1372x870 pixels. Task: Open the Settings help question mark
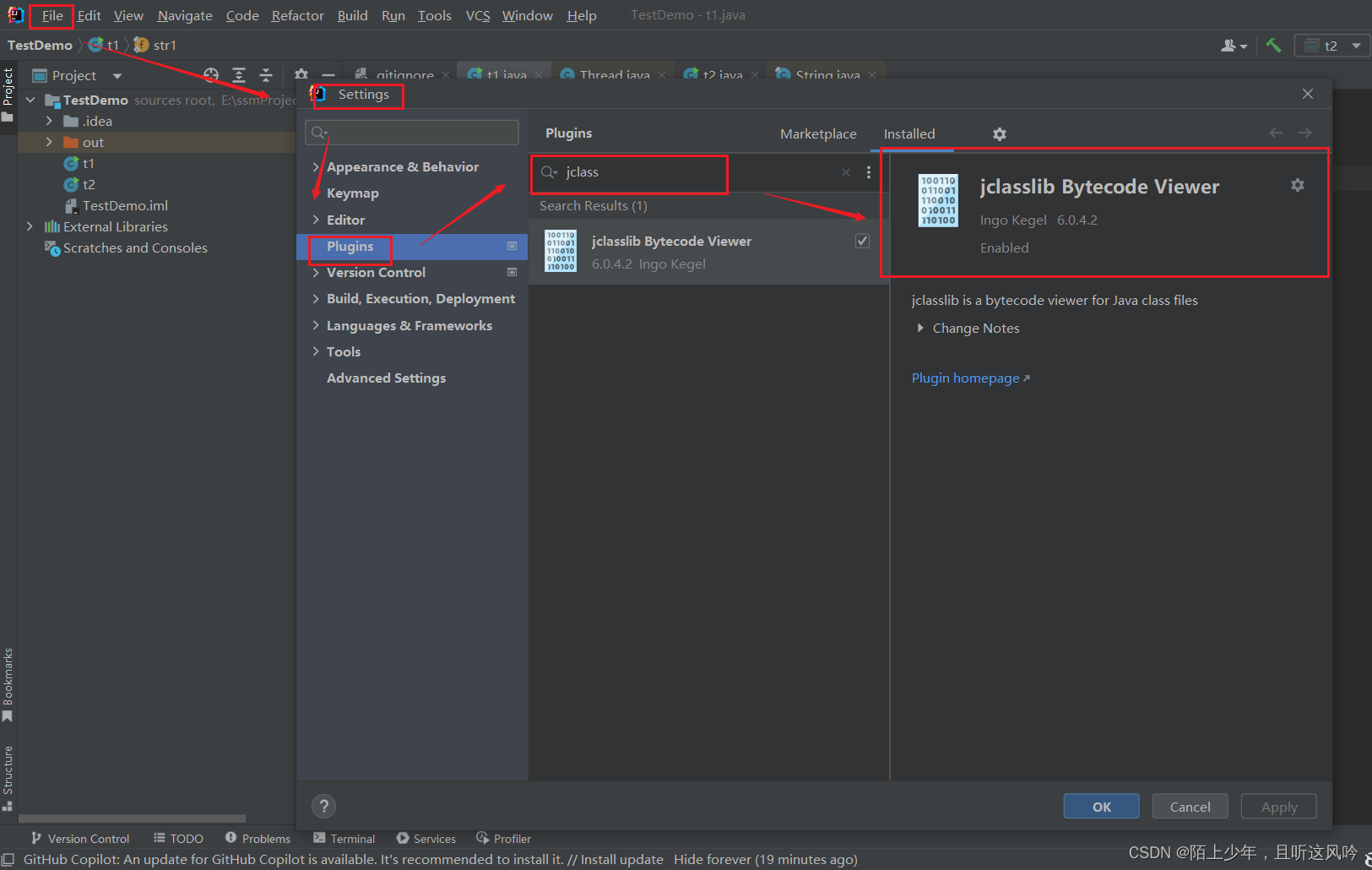coord(323,806)
